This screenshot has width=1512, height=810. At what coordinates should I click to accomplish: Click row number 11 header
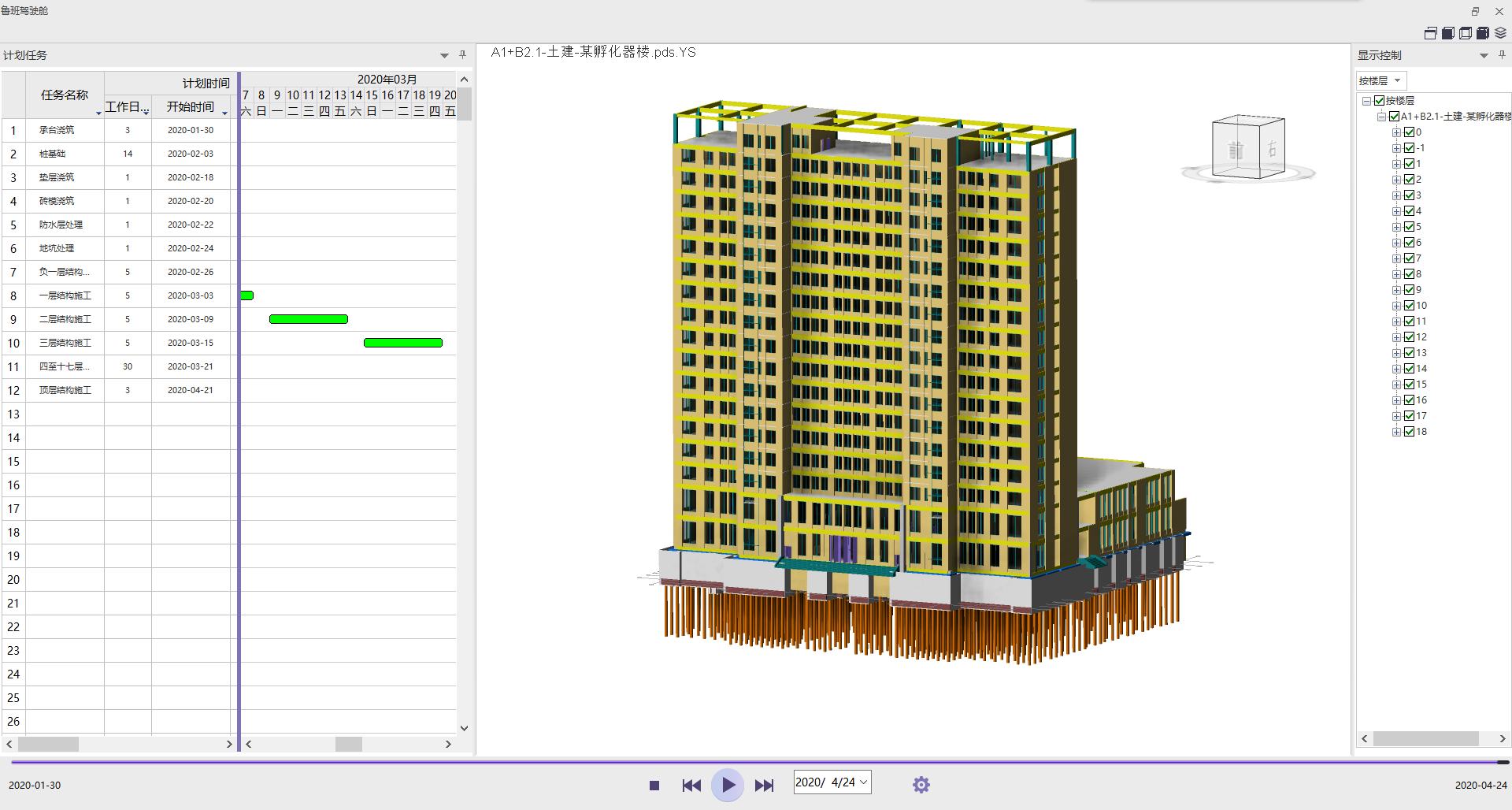pyautogui.click(x=13, y=366)
